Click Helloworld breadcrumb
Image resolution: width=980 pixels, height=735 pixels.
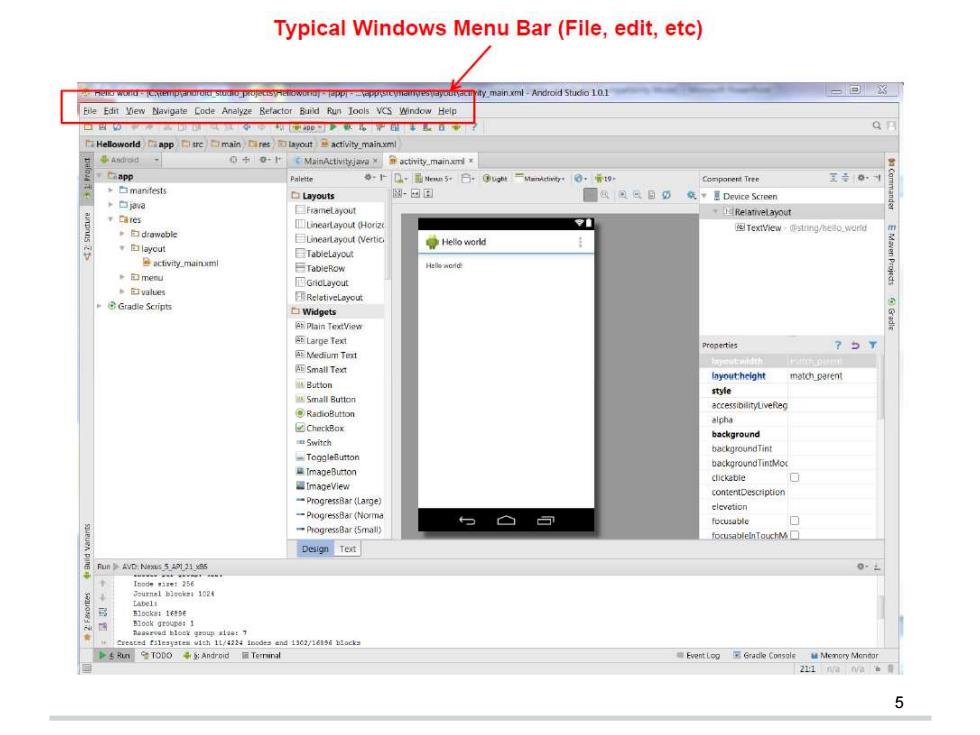tap(113, 144)
